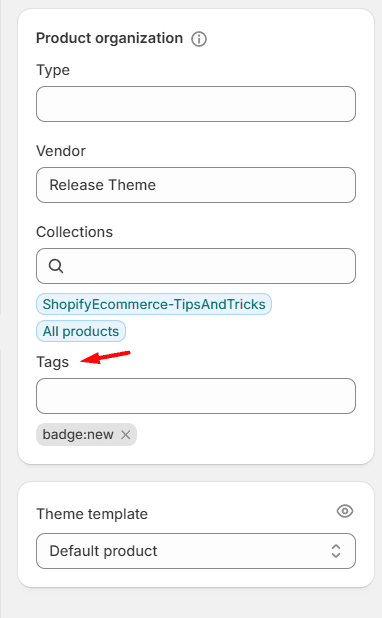Open the All products collection chip

[x=81, y=331]
